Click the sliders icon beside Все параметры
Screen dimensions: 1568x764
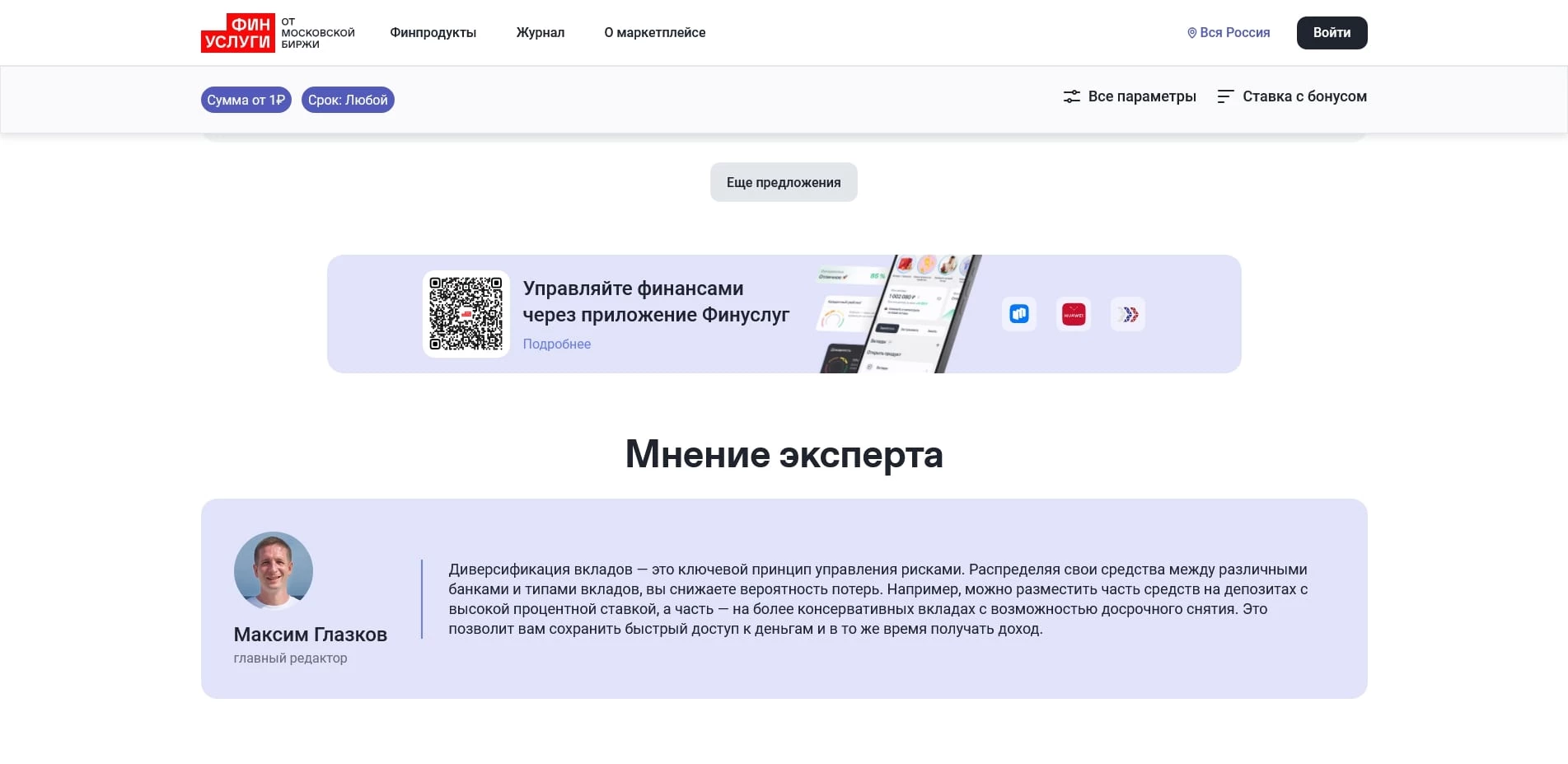pyautogui.click(x=1070, y=96)
